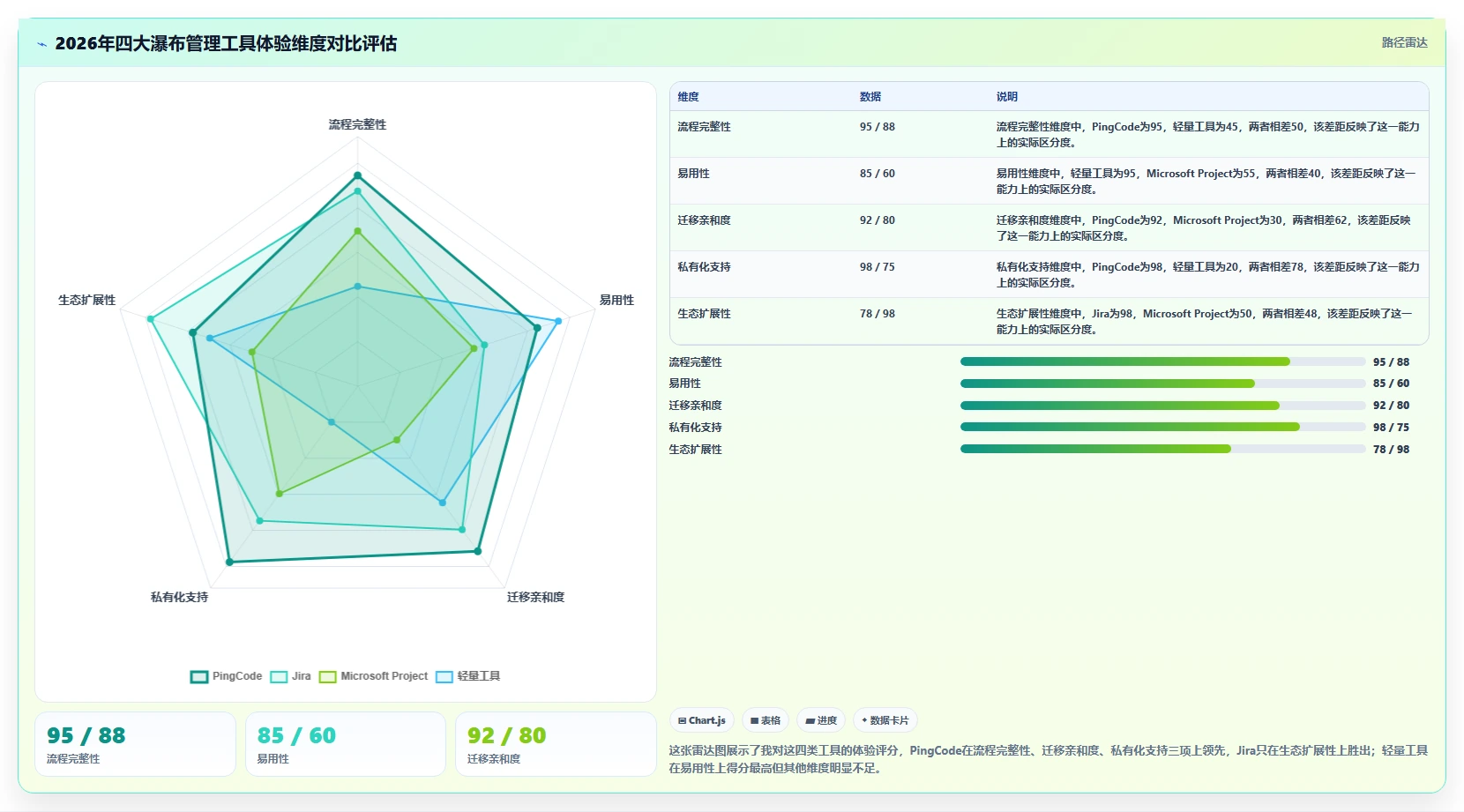Image resolution: width=1464 pixels, height=812 pixels.
Task: Click the dashboard title icon beside 2026年
Action: click(41, 44)
